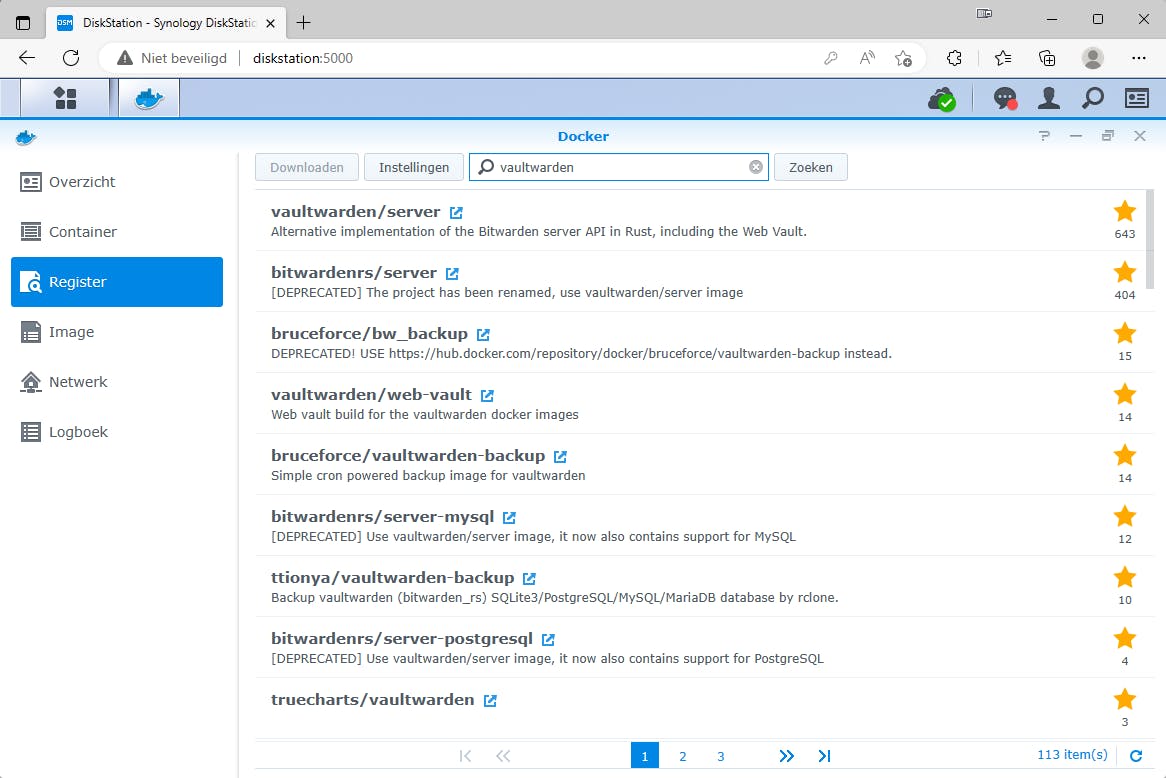Select results page 1
Image resolution: width=1166 pixels, height=778 pixels.
645,756
